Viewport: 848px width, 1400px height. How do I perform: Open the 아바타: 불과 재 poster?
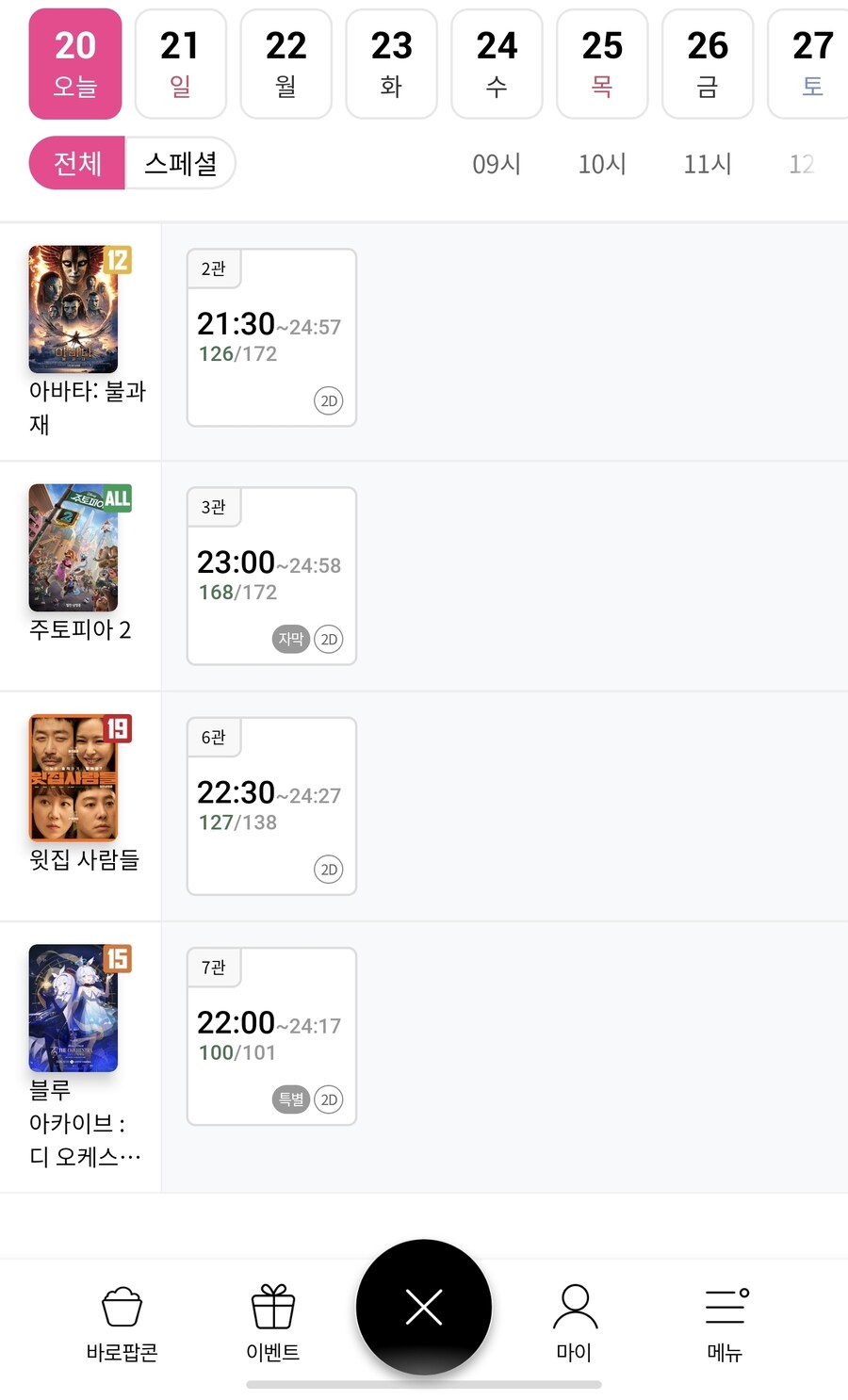(74, 309)
